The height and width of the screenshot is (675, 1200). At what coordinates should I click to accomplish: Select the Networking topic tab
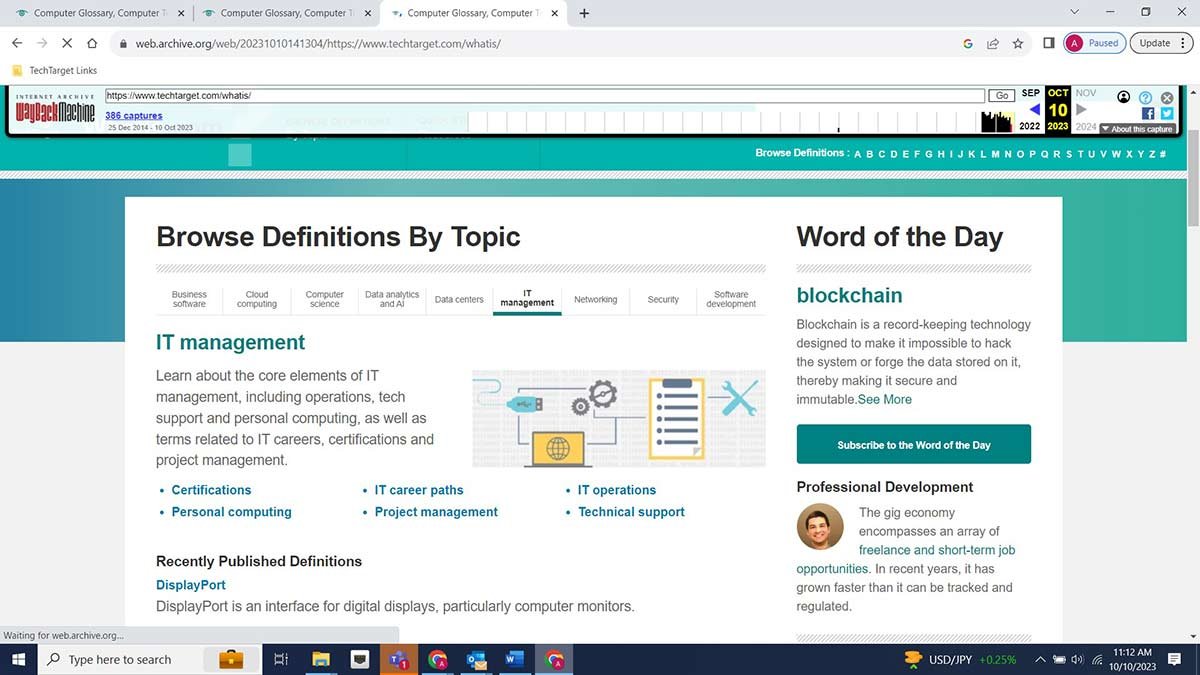(x=595, y=299)
